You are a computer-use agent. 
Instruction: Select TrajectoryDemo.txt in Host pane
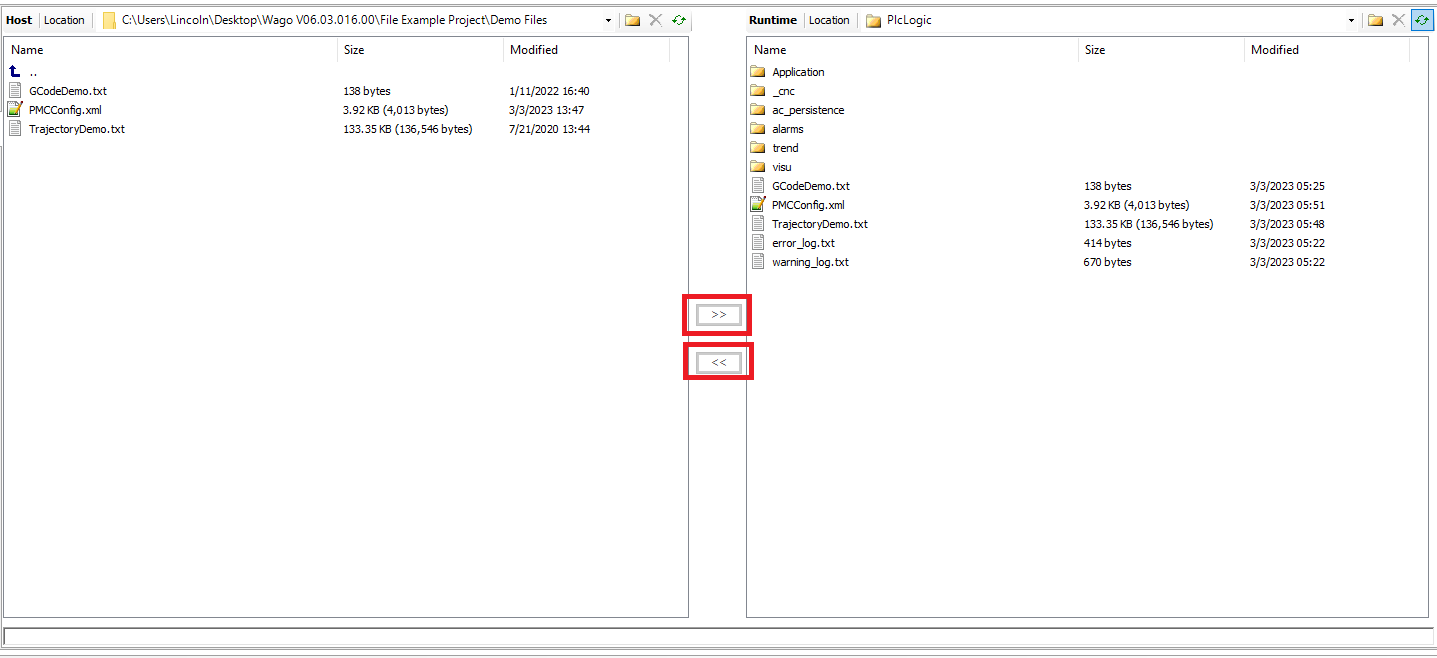(x=77, y=129)
